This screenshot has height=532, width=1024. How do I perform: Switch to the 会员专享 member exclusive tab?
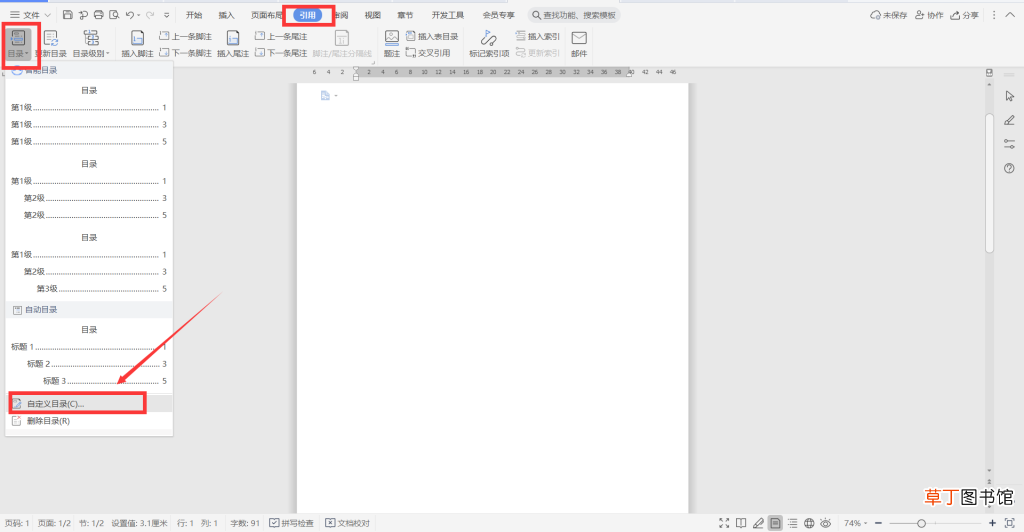[x=498, y=15]
